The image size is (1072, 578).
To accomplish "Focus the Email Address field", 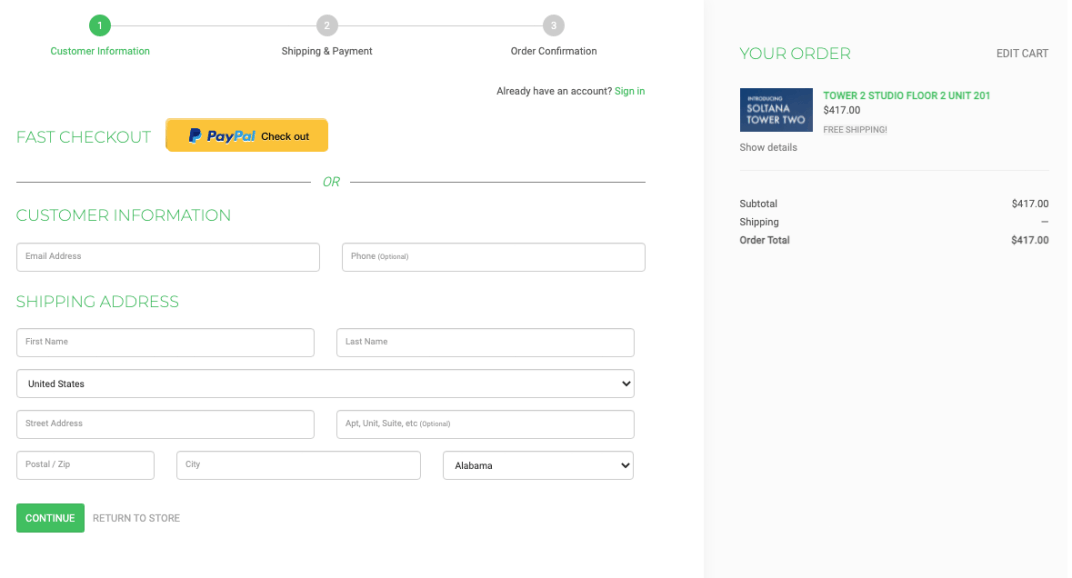I will [168, 257].
